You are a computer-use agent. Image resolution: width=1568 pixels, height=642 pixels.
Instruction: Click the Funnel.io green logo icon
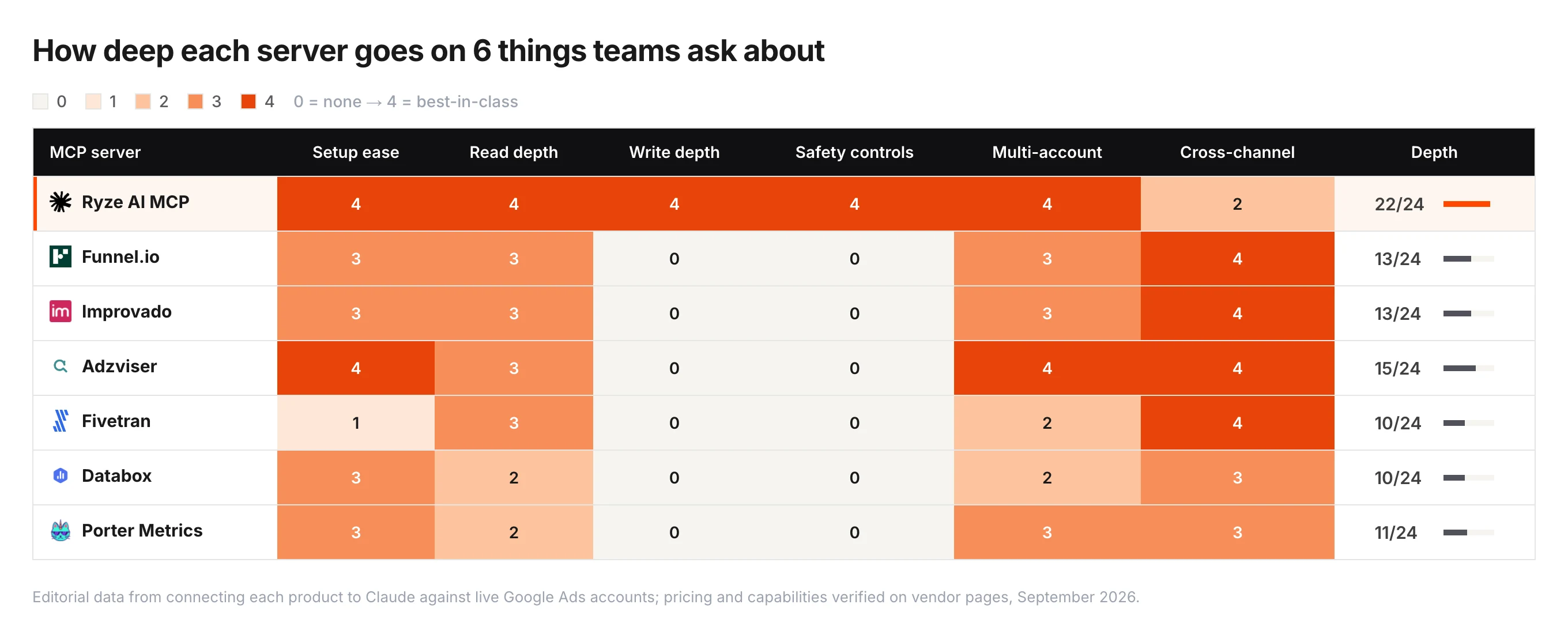[x=61, y=257]
